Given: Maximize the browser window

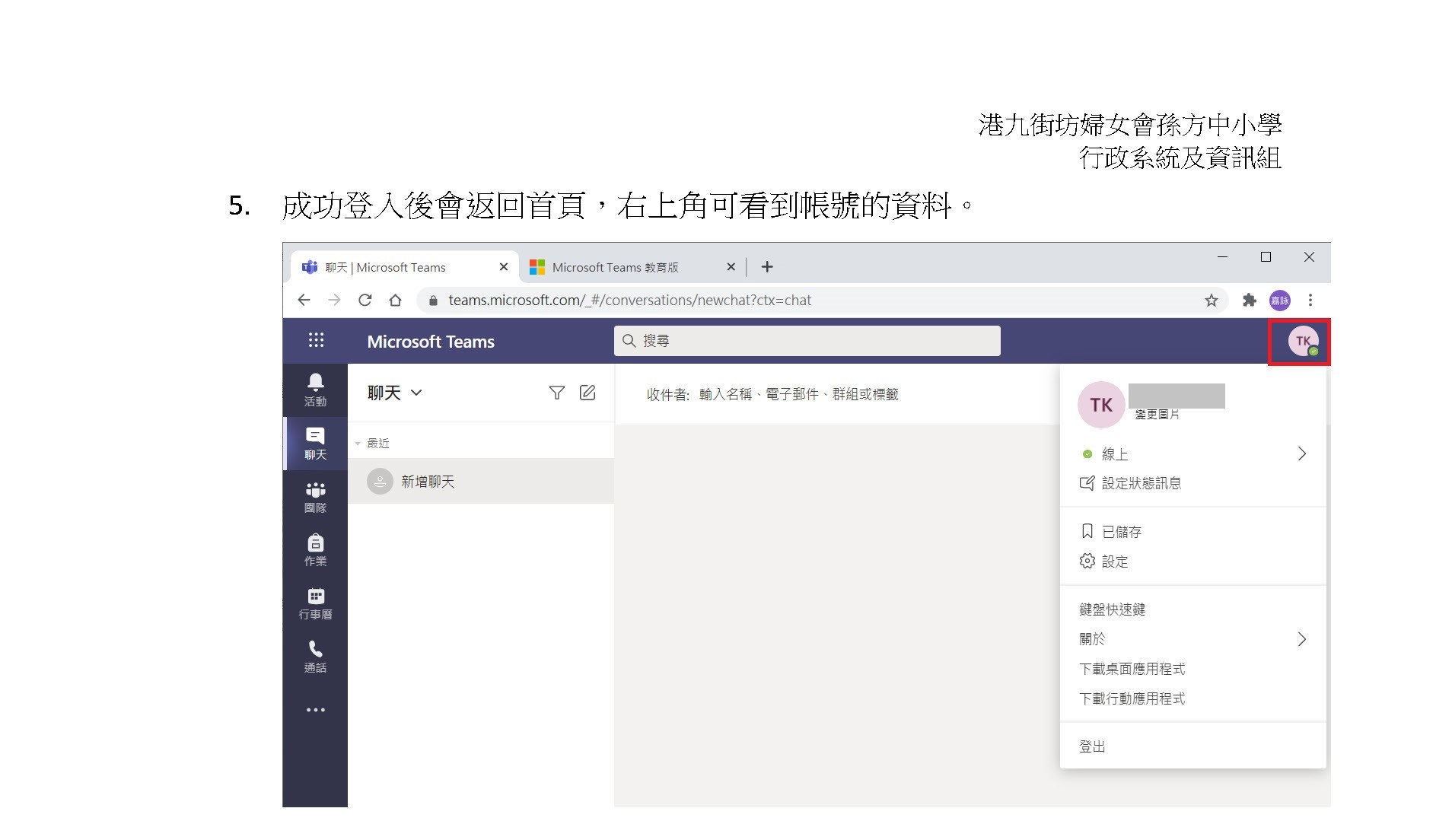Looking at the screenshot, I should click(x=1266, y=257).
